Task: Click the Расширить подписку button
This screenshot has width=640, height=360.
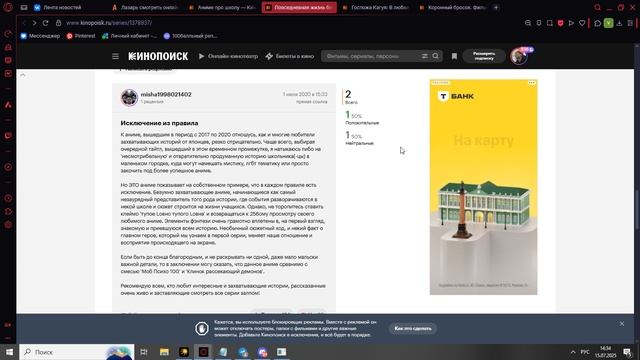Action: pyautogui.click(x=484, y=56)
